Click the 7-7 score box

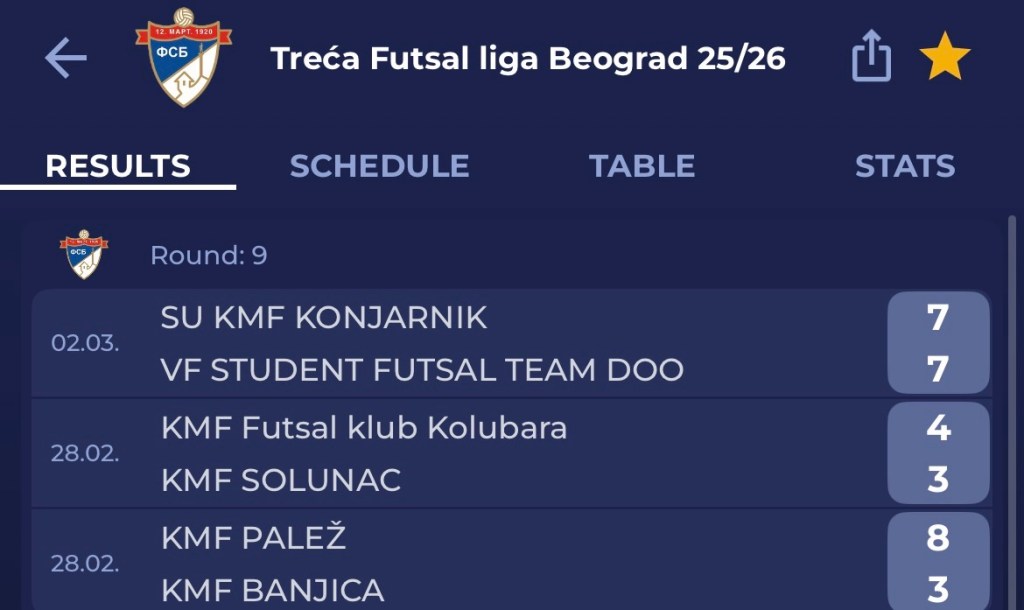point(937,343)
